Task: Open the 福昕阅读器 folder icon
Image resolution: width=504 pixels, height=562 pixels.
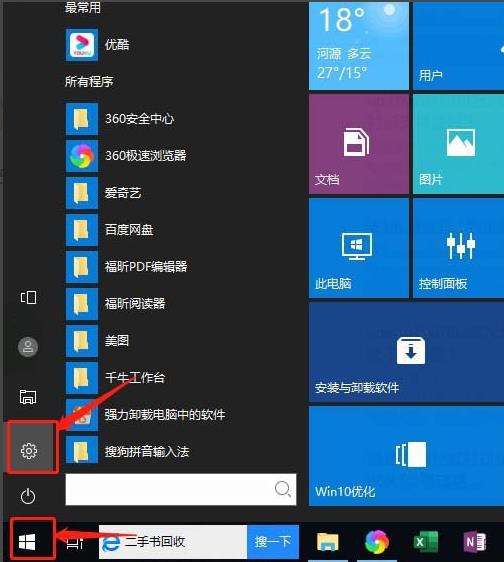Action: click(82, 304)
